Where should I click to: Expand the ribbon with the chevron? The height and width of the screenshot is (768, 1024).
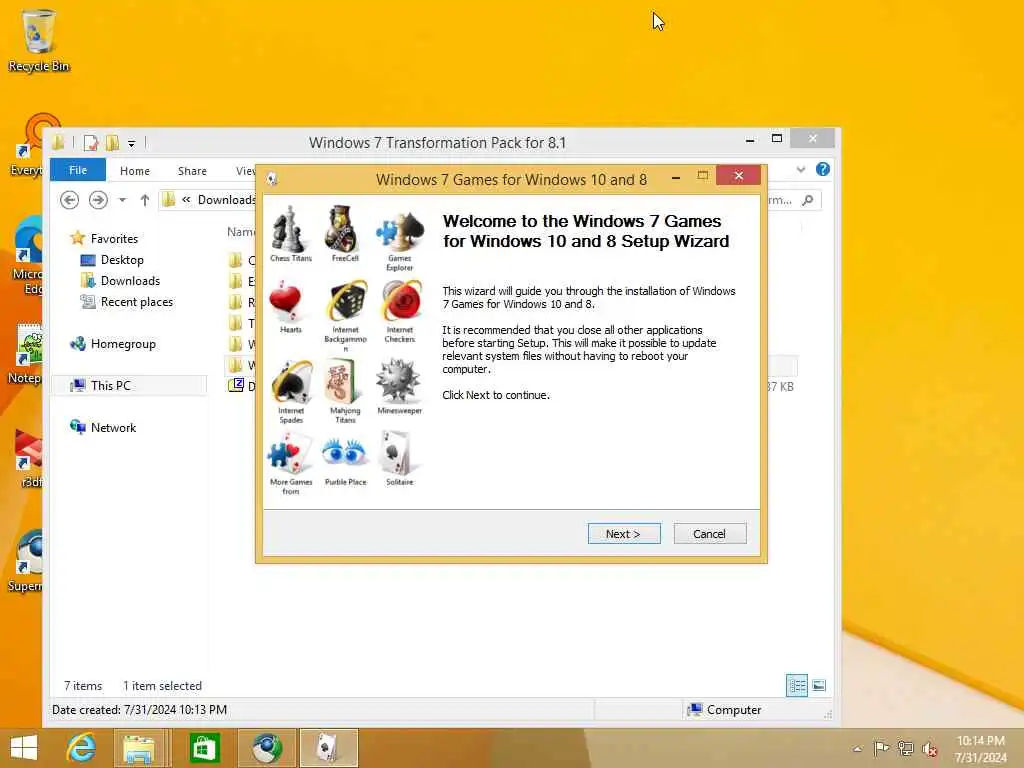[x=801, y=170]
